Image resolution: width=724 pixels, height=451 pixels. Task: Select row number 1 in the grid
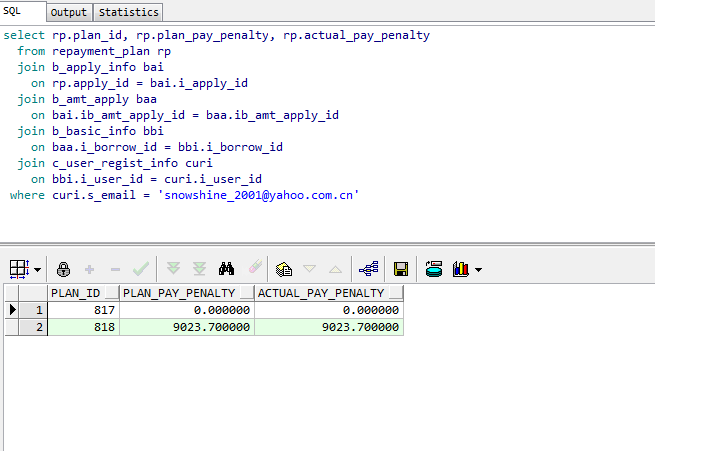(33, 310)
